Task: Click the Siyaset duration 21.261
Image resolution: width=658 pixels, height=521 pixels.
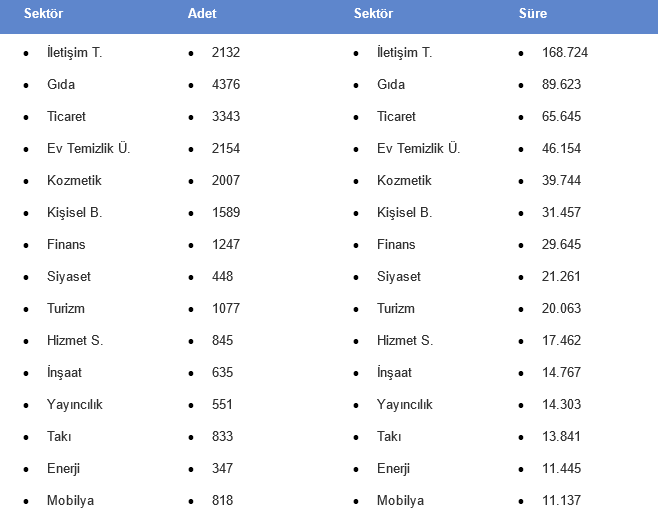Action: (561, 276)
